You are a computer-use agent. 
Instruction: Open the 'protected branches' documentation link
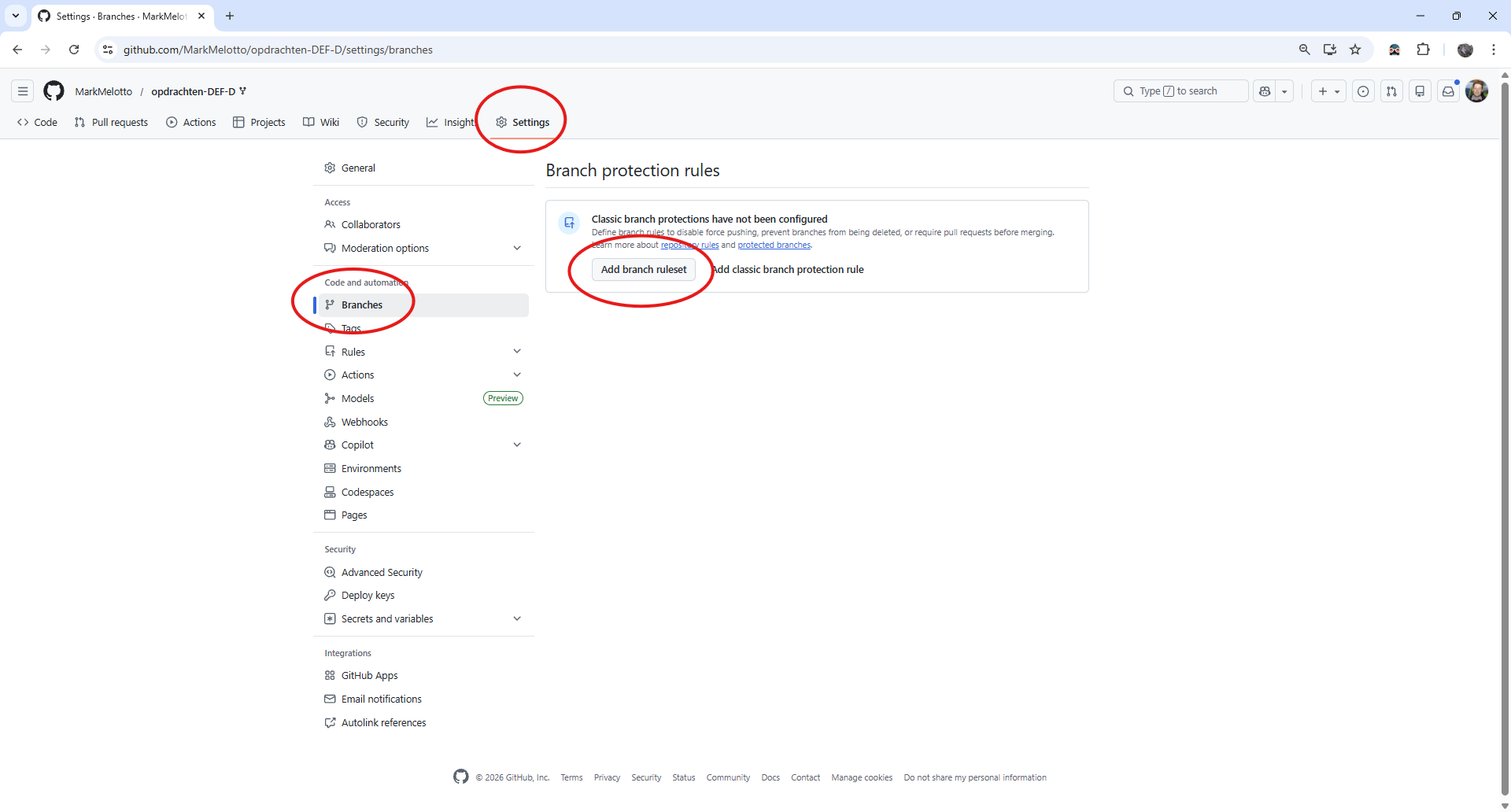pyautogui.click(x=774, y=245)
